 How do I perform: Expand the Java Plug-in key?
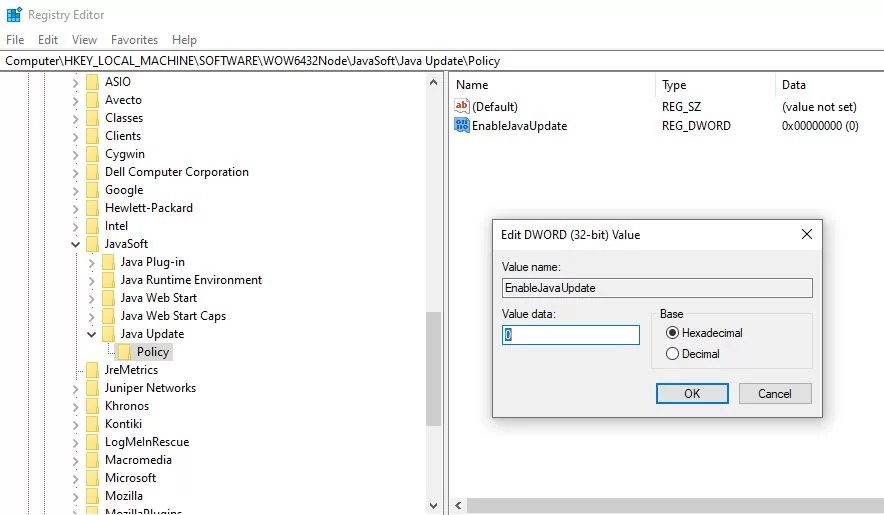tap(91, 263)
